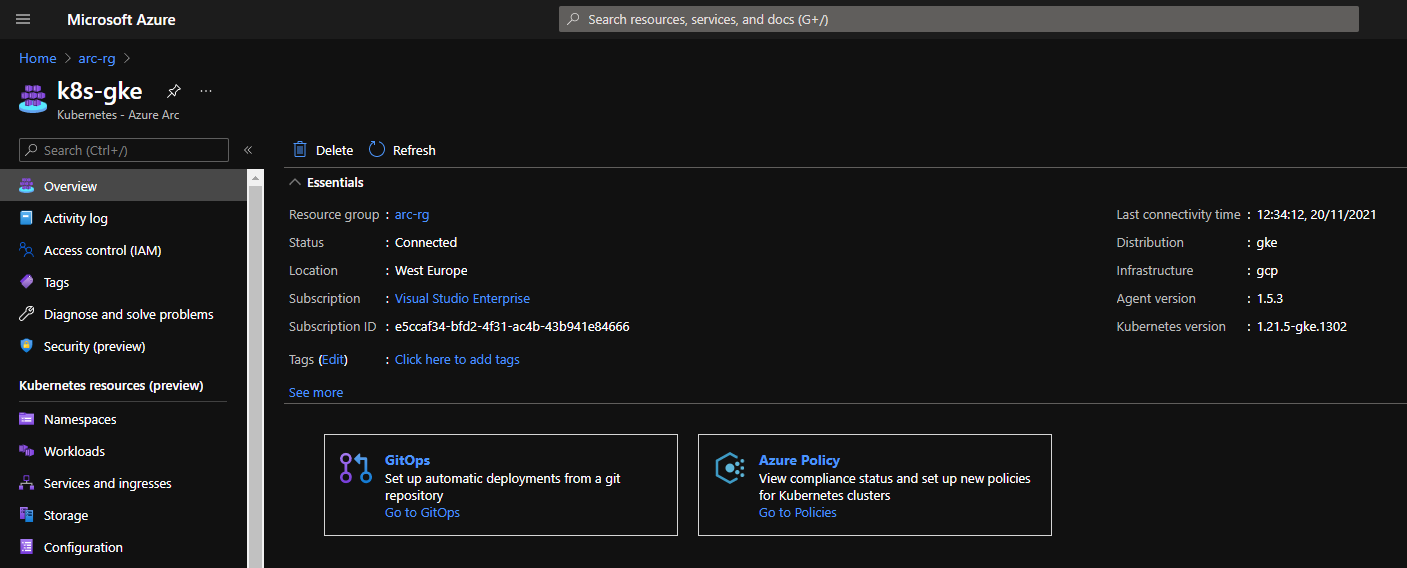Click the Kubernetes version value 1.21.5-gke.1302
1407x568 pixels.
click(x=1302, y=326)
